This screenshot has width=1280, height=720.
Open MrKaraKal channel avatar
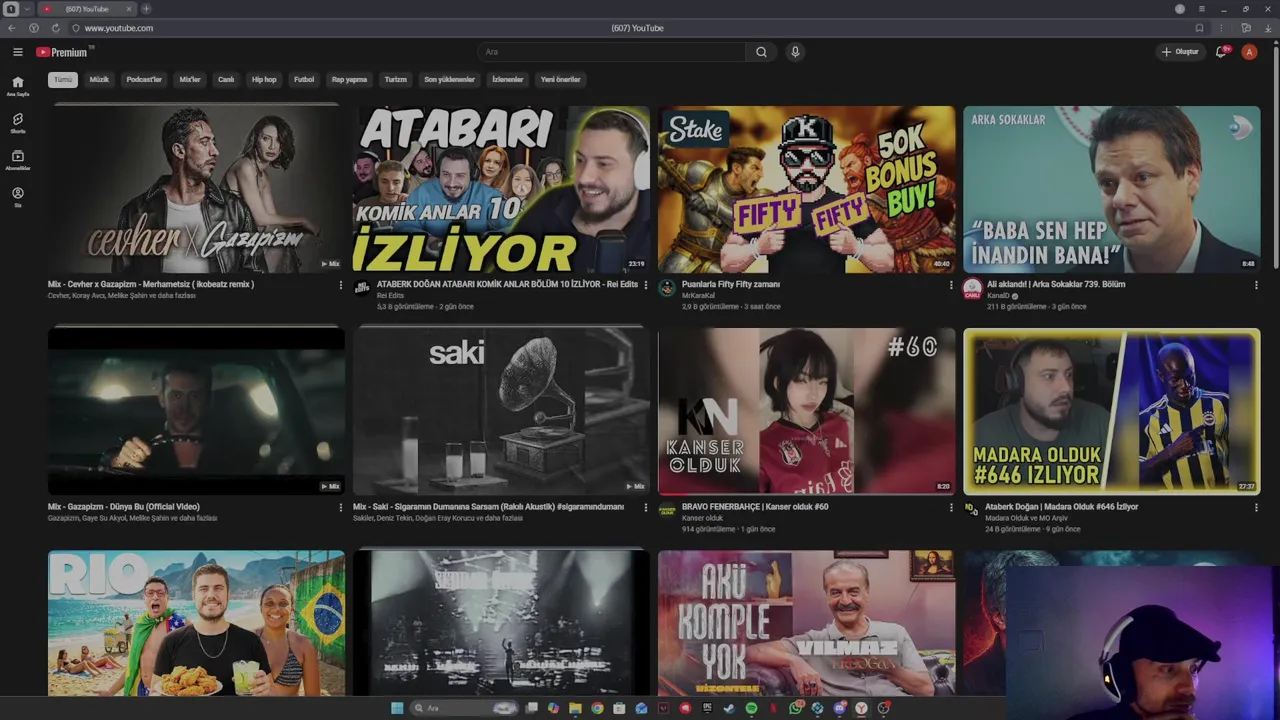pos(667,288)
